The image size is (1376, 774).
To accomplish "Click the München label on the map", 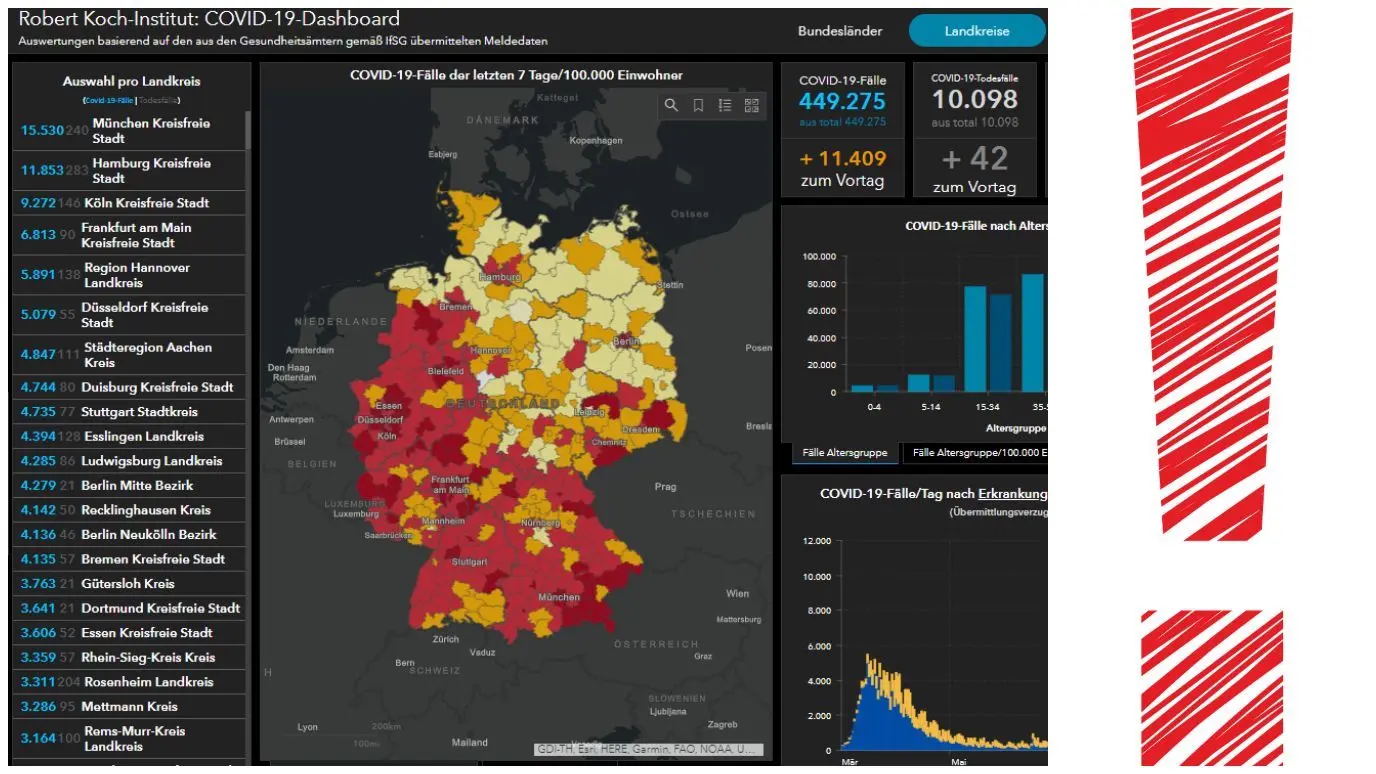I will 558,597.
